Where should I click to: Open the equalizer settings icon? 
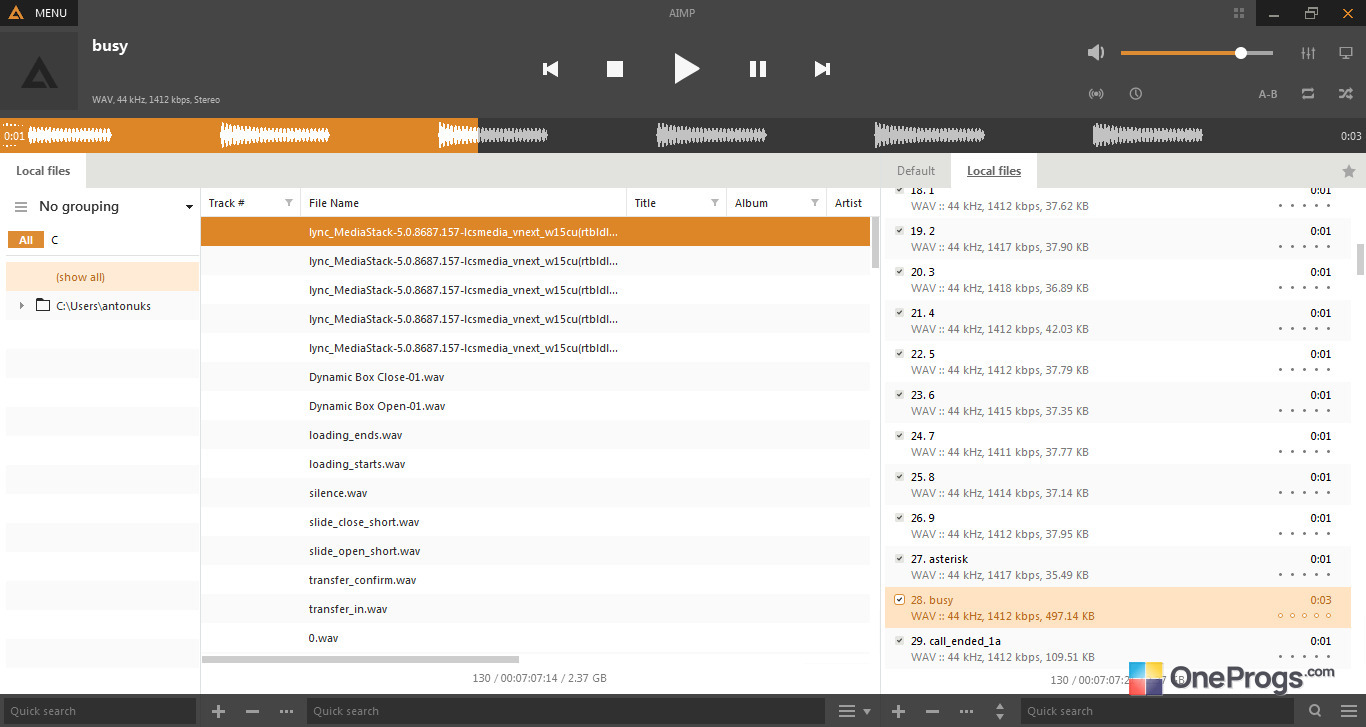pyautogui.click(x=1308, y=53)
